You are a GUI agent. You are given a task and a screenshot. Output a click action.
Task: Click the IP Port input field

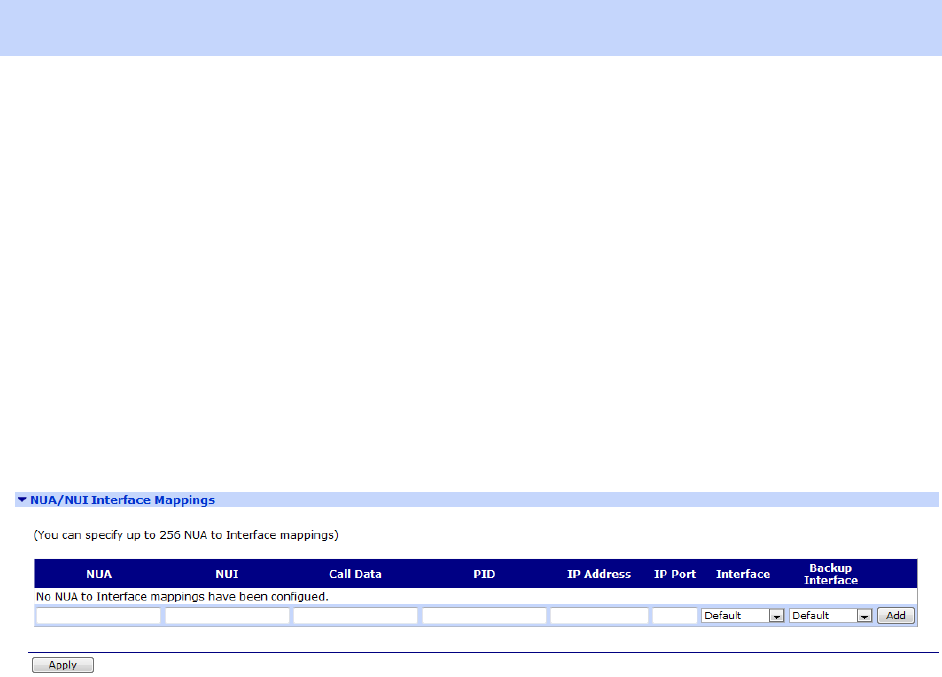point(675,616)
